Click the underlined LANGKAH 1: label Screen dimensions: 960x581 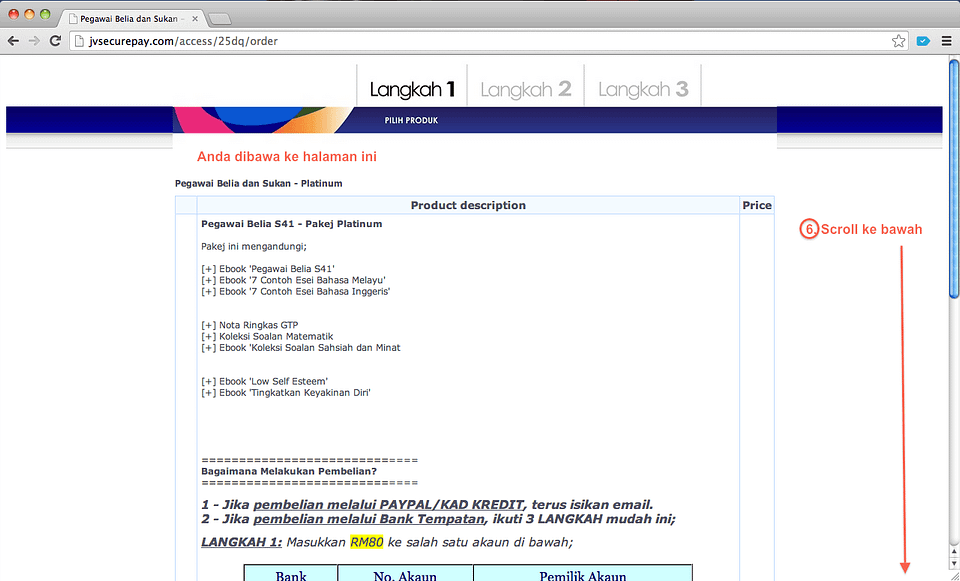pyautogui.click(x=242, y=542)
